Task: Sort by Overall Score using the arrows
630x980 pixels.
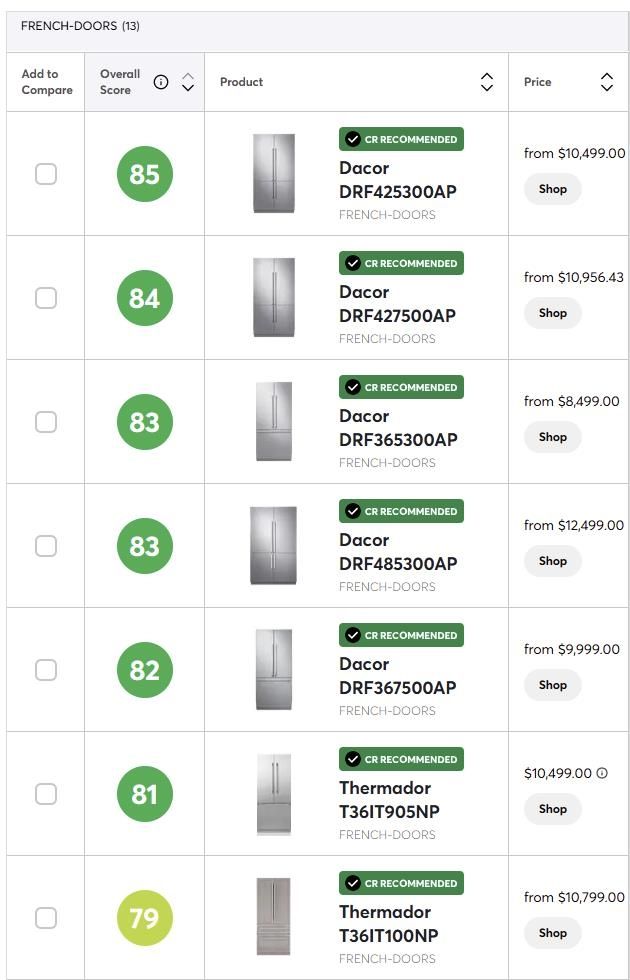Action: (x=188, y=82)
